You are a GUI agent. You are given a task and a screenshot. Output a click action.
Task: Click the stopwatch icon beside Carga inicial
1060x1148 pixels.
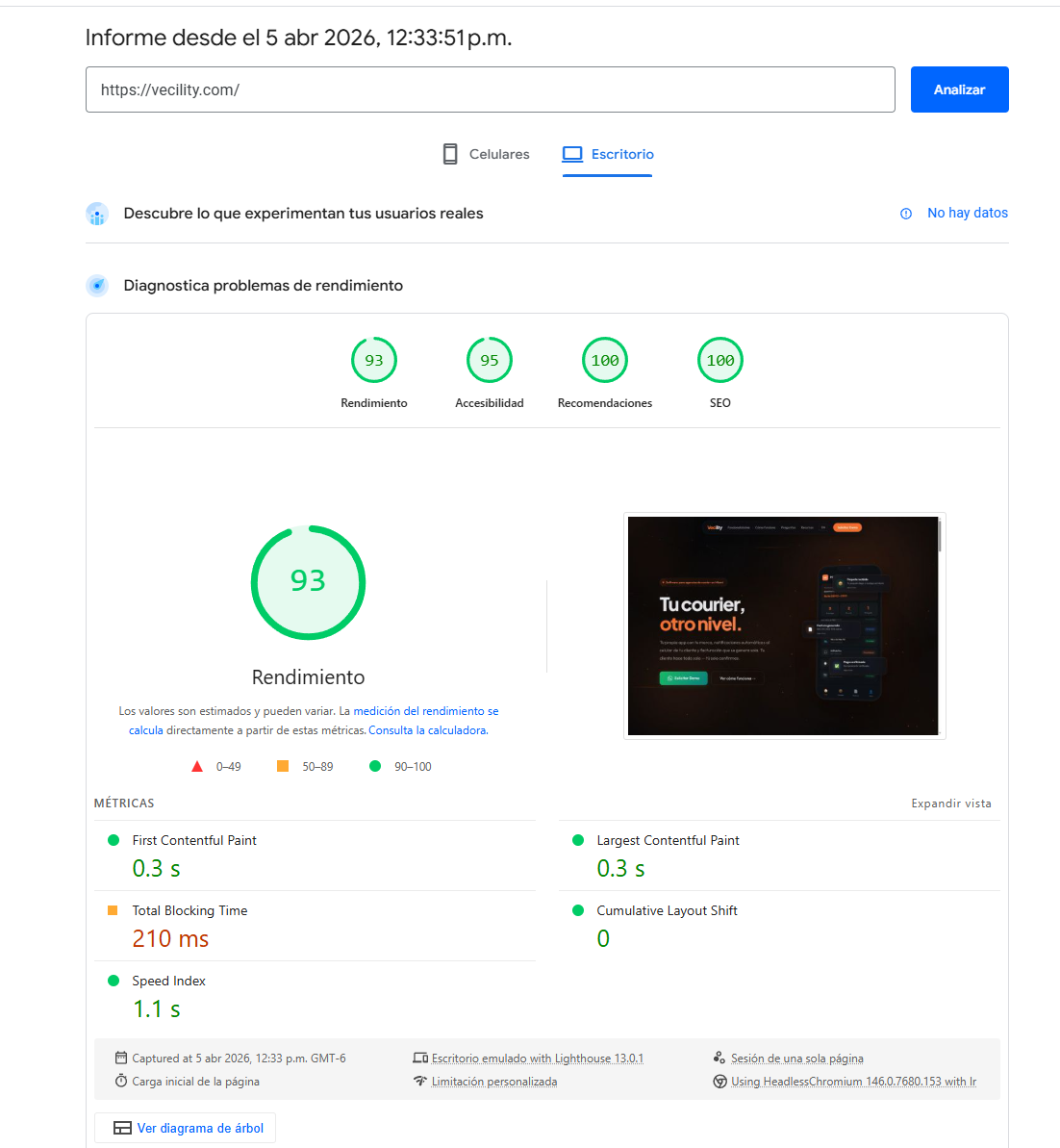[121, 1082]
